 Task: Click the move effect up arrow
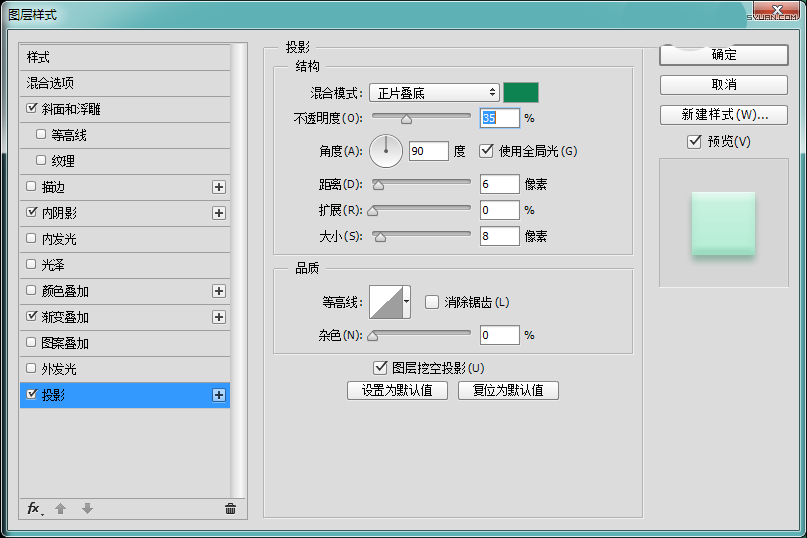tap(60, 508)
